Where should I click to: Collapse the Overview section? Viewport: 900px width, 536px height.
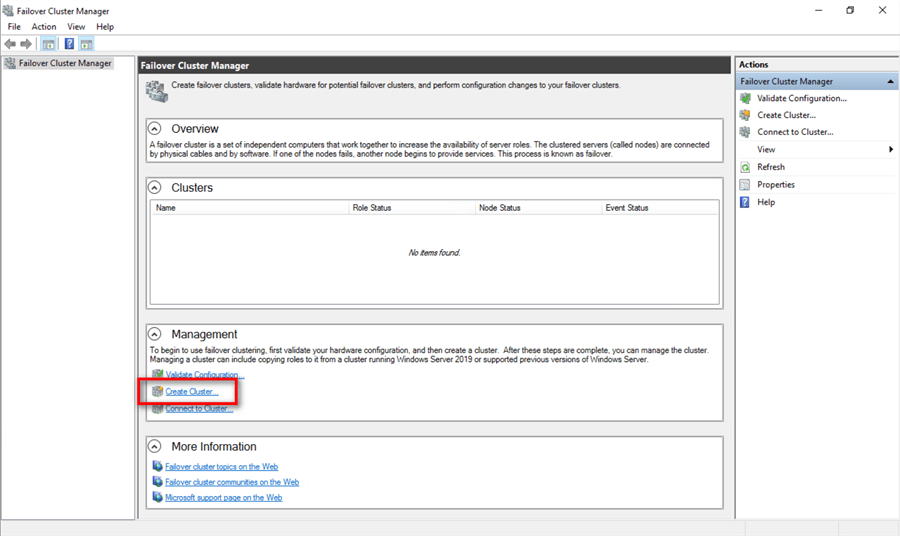click(154, 129)
